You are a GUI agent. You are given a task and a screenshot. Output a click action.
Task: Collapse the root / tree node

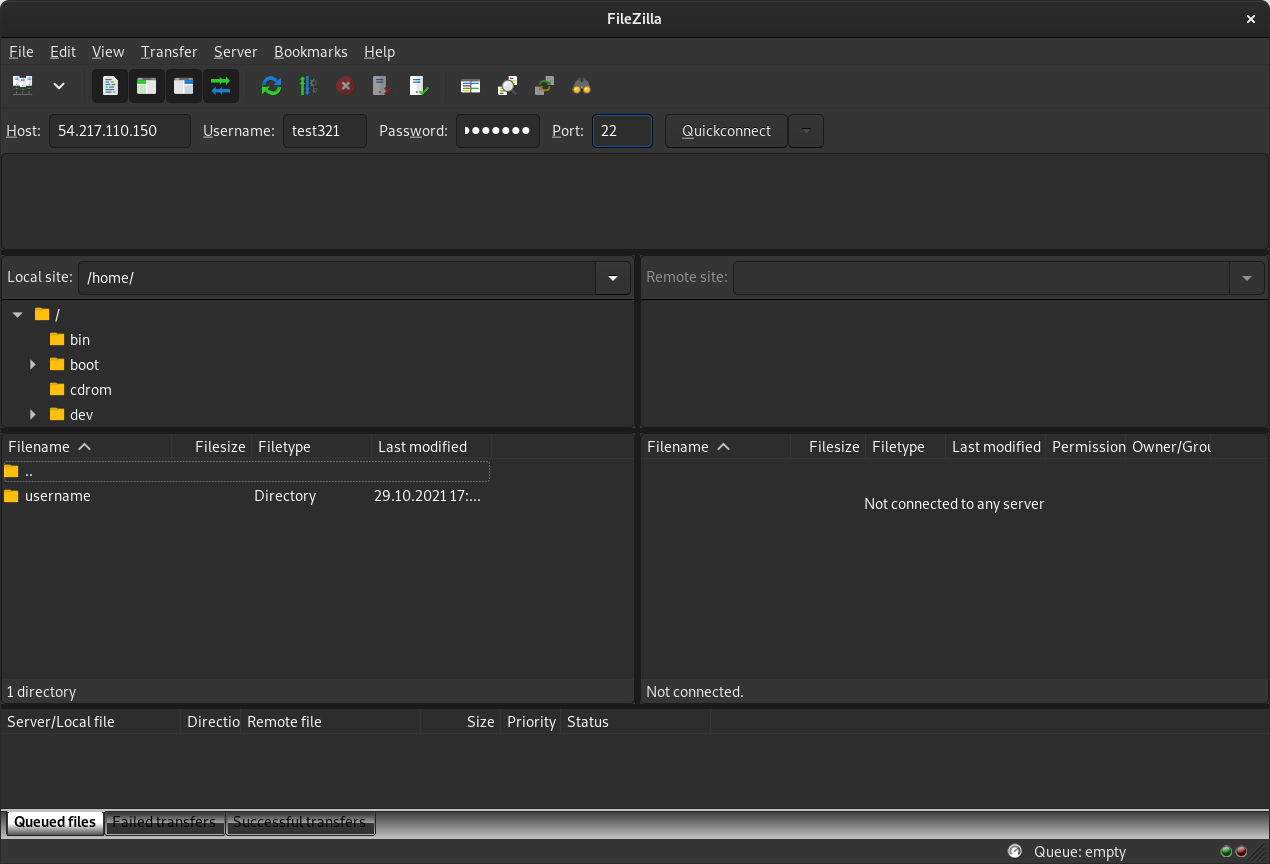(x=18, y=315)
